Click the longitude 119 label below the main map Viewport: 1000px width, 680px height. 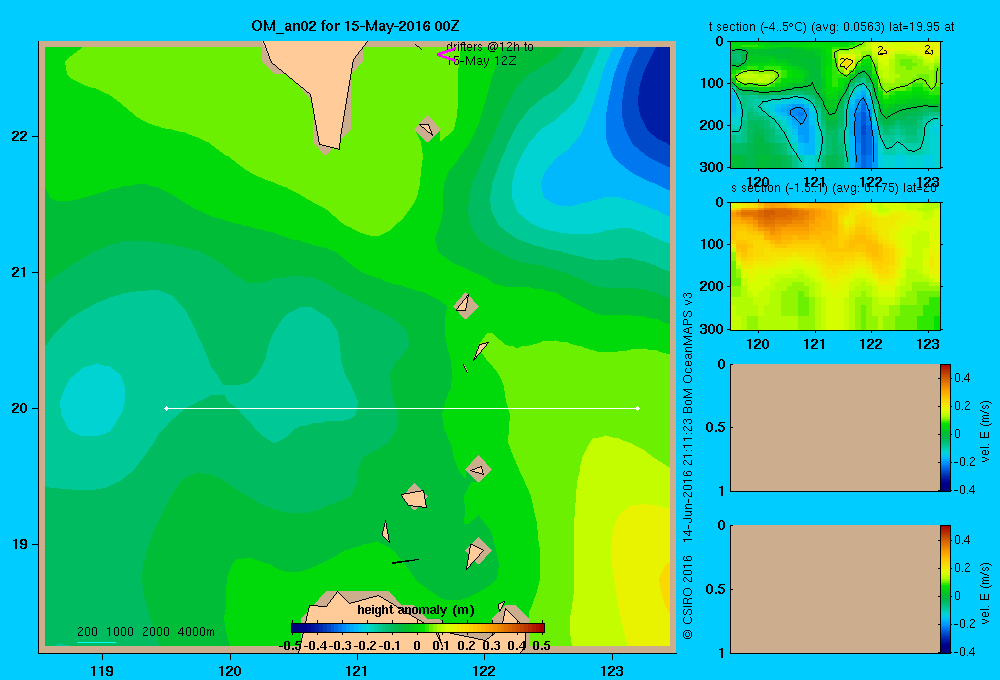pyautogui.click(x=102, y=670)
